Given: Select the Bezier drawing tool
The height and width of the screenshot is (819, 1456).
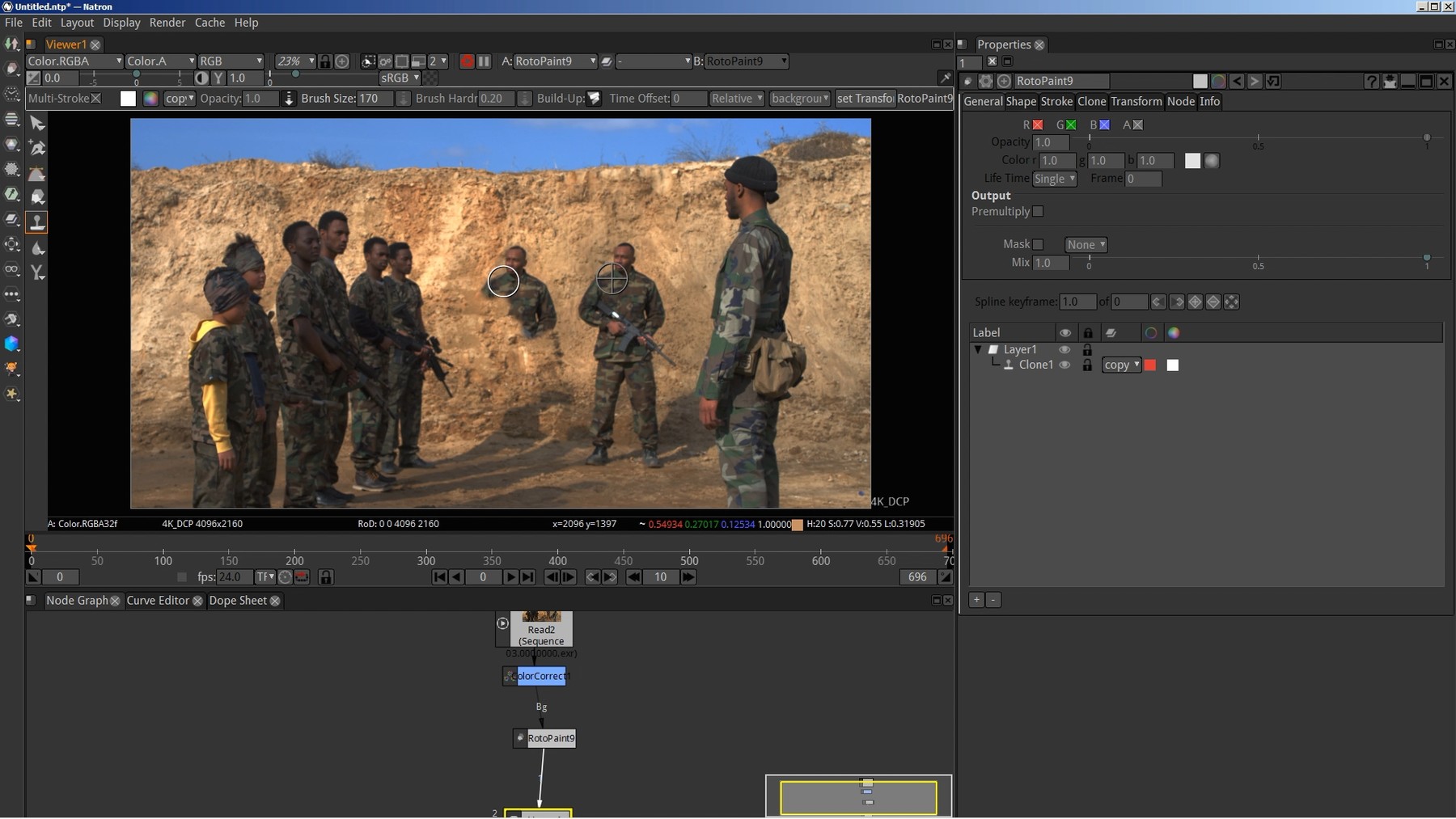Looking at the screenshot, I should click(x=37, y=148).
